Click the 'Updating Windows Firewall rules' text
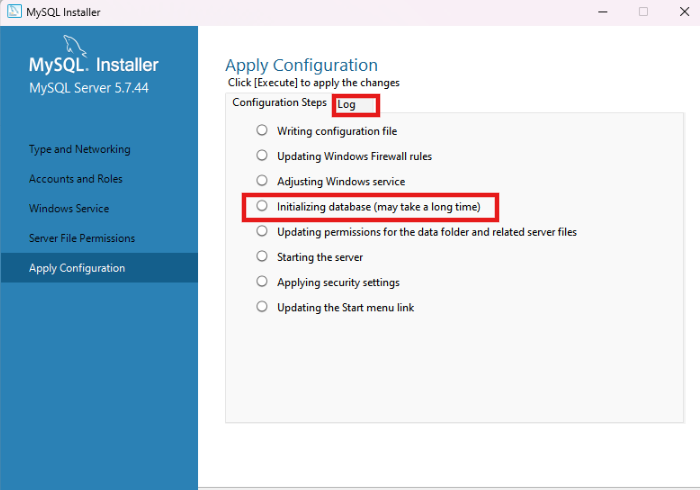Screen dimensions: 700x490 (x=354, y=156)
